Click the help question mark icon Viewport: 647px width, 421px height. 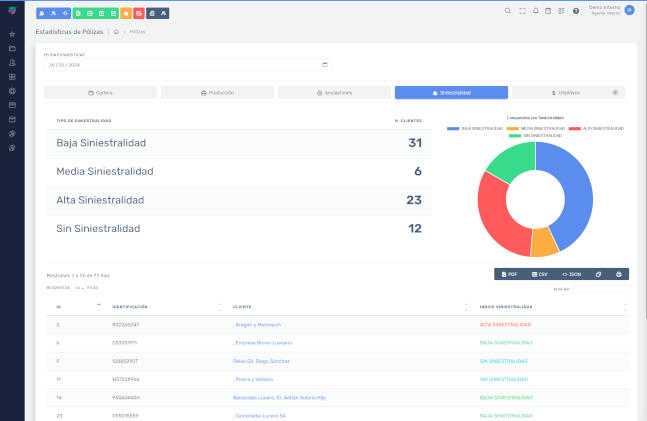coord(576,11)
